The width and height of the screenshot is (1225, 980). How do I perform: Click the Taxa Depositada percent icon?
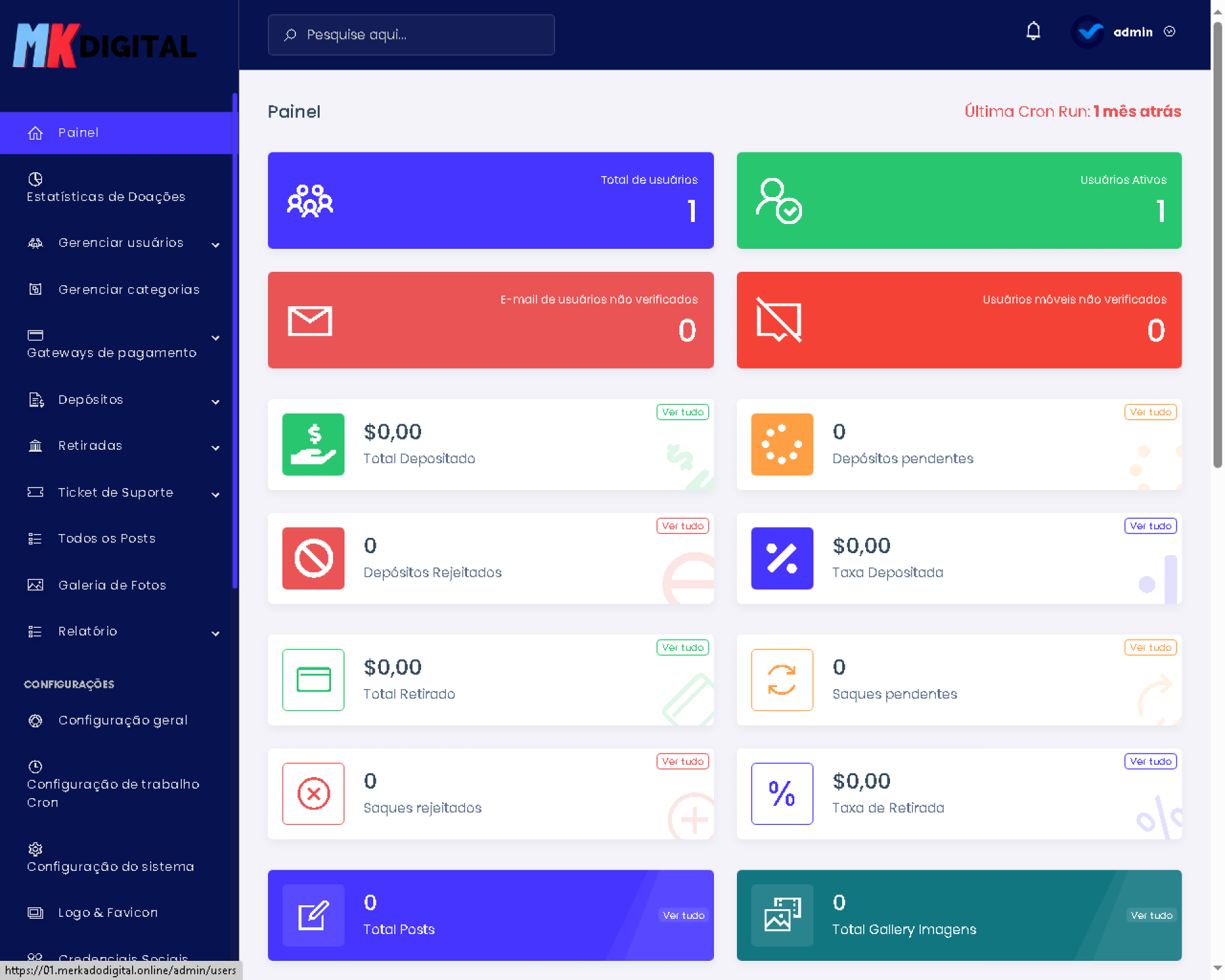[x=782, y=558]
